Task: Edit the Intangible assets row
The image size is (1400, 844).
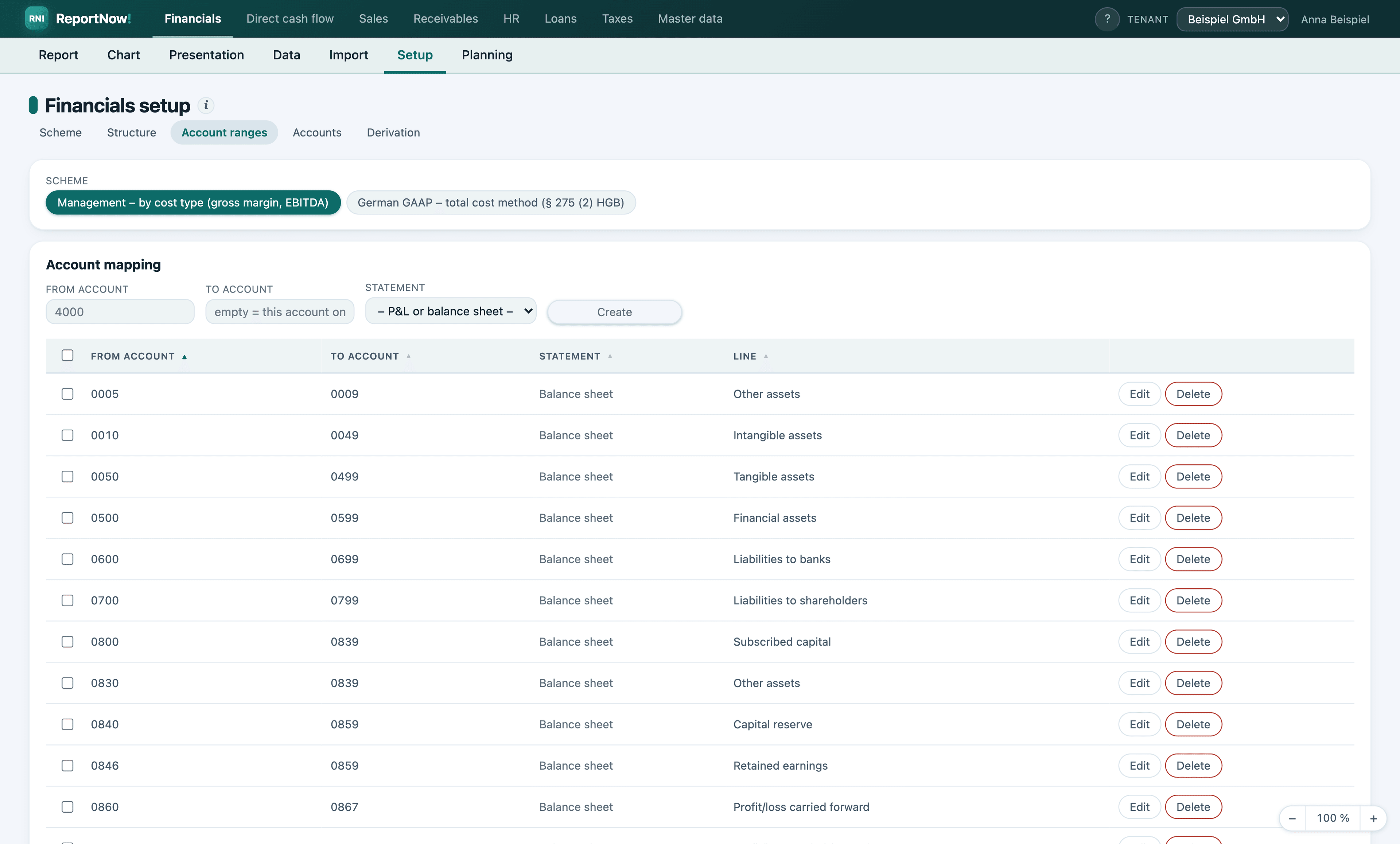Action: coord(1139,435)
